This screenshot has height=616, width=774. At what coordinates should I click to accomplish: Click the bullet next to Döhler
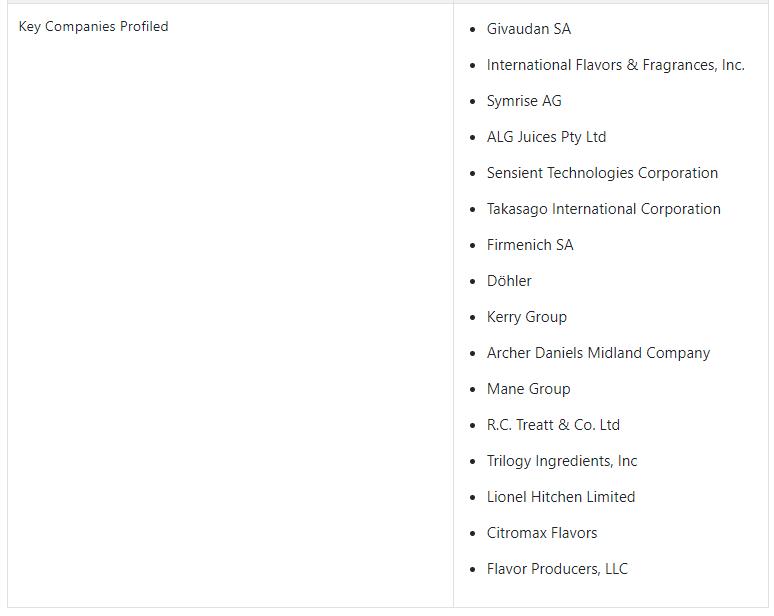[x=473, y=282]
